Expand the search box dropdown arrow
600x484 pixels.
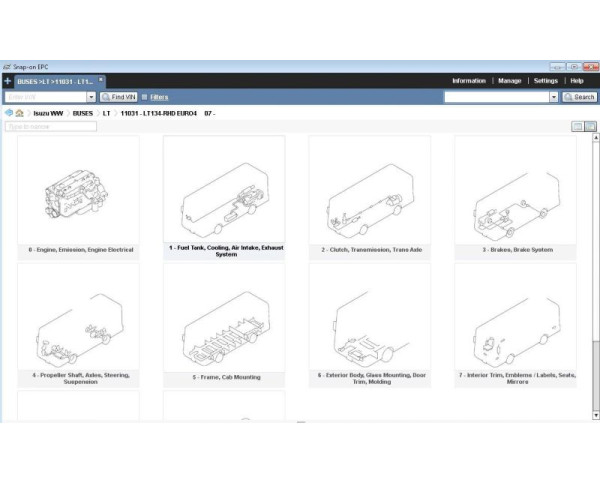(554, 97)
